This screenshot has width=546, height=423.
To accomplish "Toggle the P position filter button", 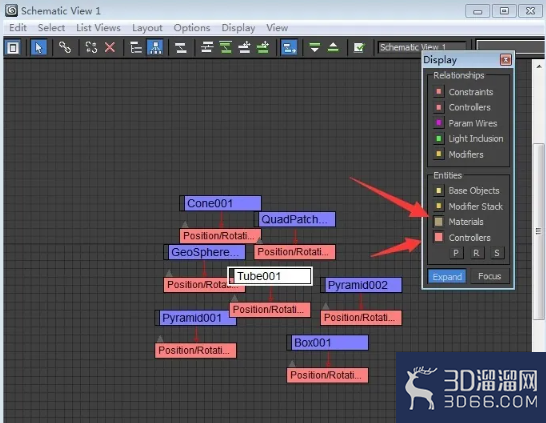I will point(456,253).
